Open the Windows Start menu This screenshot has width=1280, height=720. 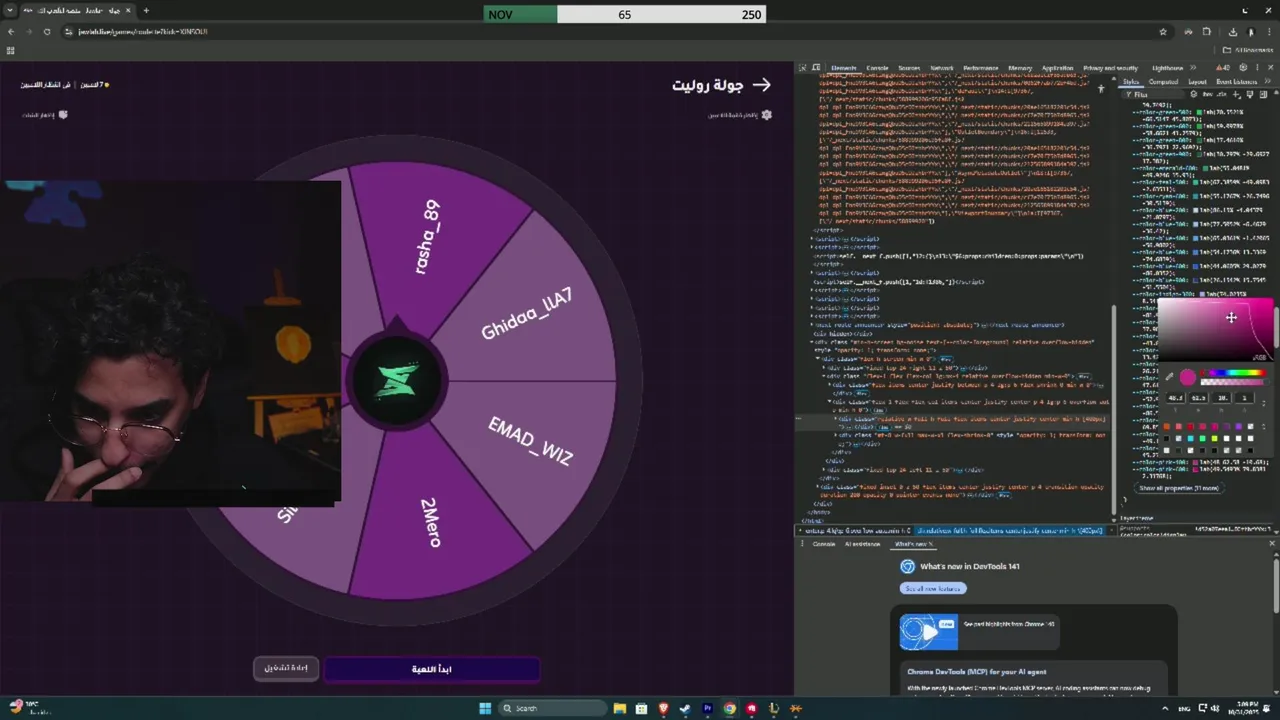click(x=485, y=708)
